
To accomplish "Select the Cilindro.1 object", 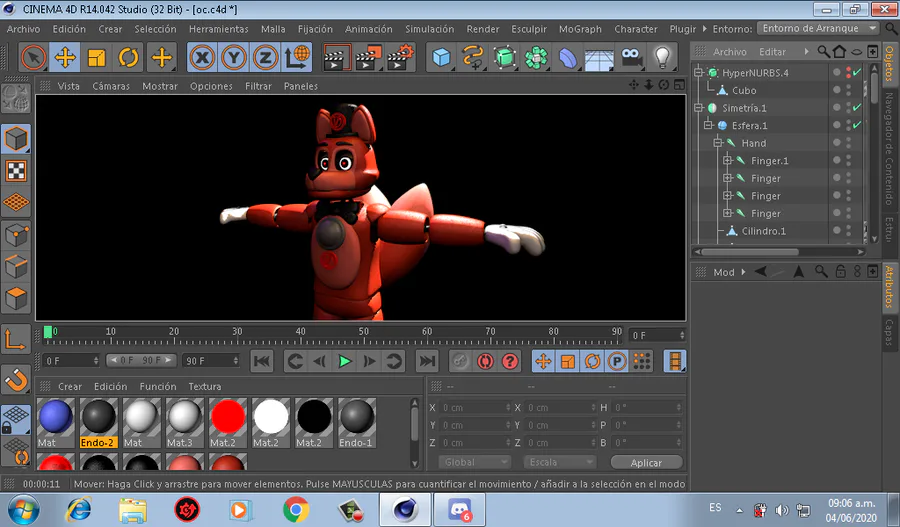I will pyautogui.click(x=763, y=231).
